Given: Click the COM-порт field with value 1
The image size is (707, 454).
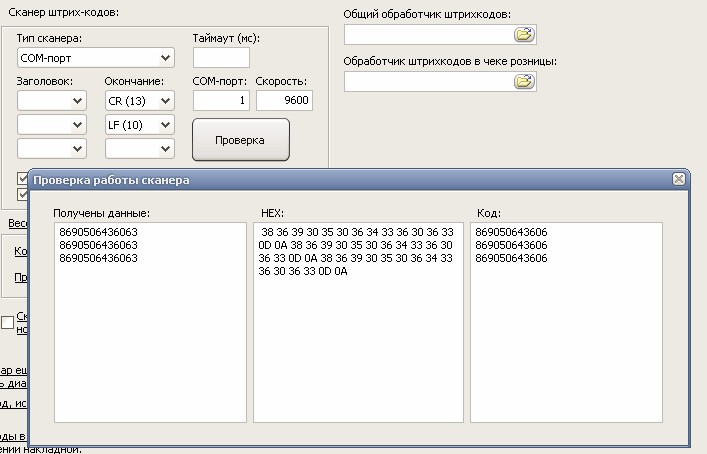Looking at the screenshot, I should click(x=221, y=100).
